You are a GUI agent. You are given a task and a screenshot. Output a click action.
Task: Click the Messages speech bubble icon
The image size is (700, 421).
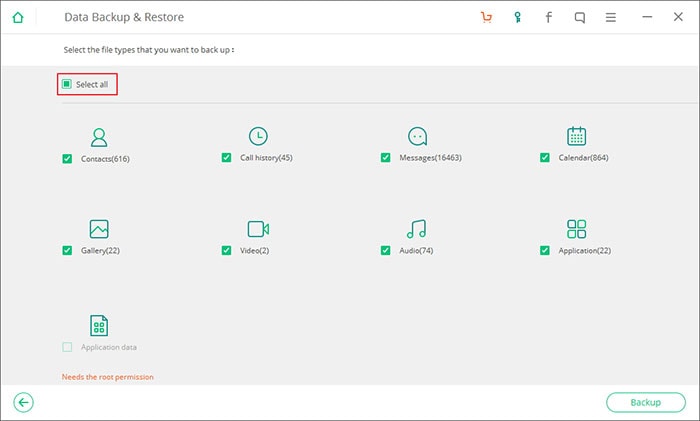pos(417,136)
